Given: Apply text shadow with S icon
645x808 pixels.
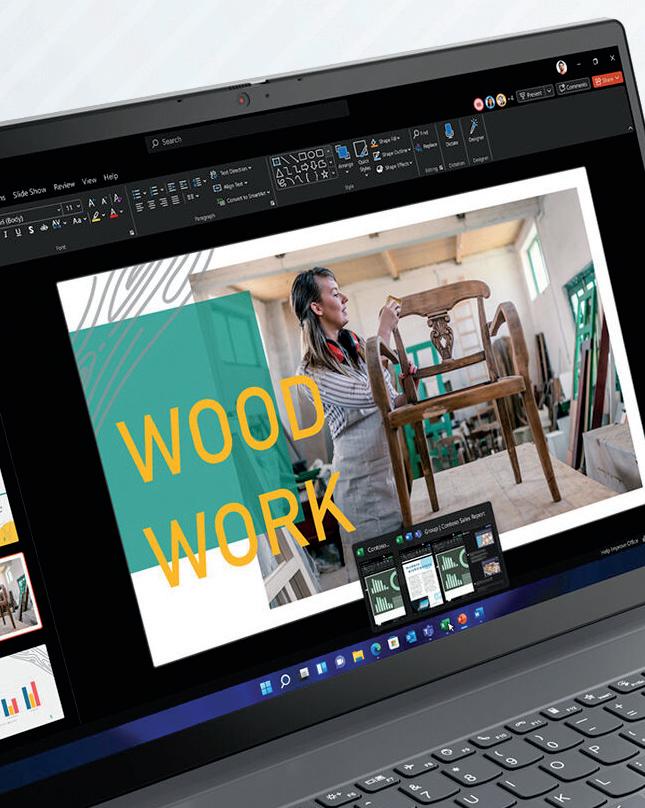Looking at the screenshot, I should pos(31,230).
